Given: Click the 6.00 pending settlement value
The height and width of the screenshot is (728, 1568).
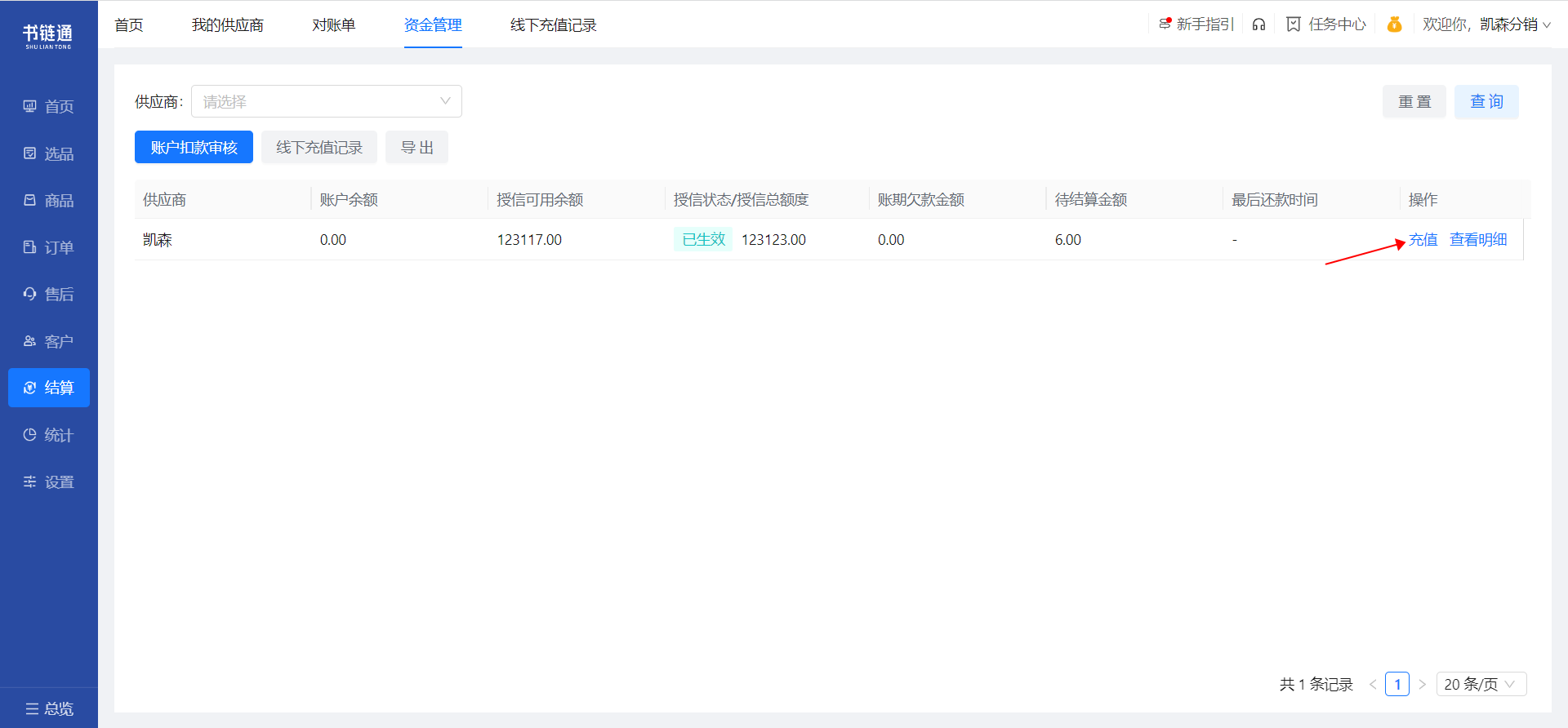Looking at the screenshot, I should pyautogui.click(x=1068, y=240).
